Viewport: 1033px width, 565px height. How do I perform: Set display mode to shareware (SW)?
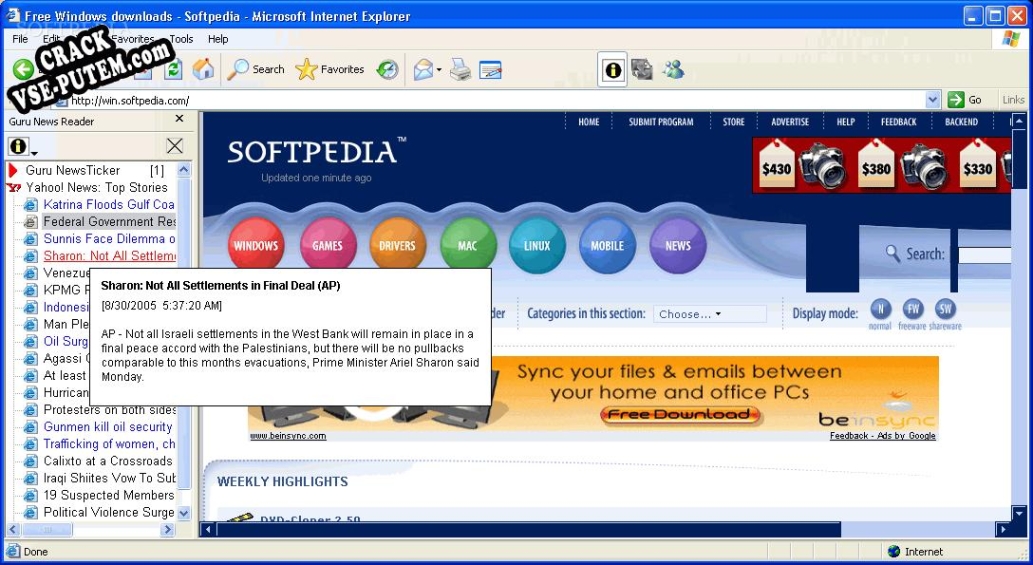945,309
